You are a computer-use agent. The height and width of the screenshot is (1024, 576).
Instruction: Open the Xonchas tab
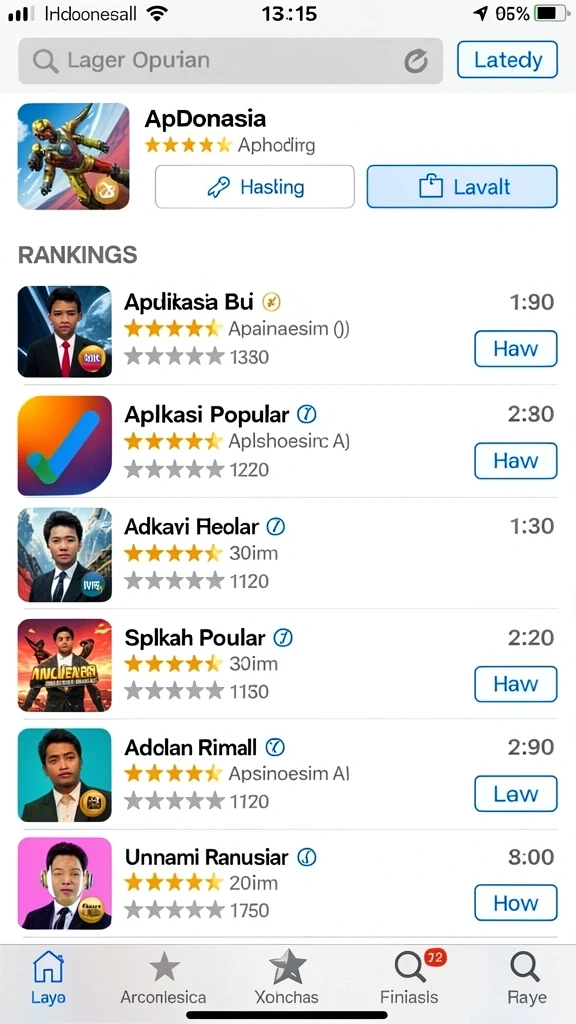[287, 977]
